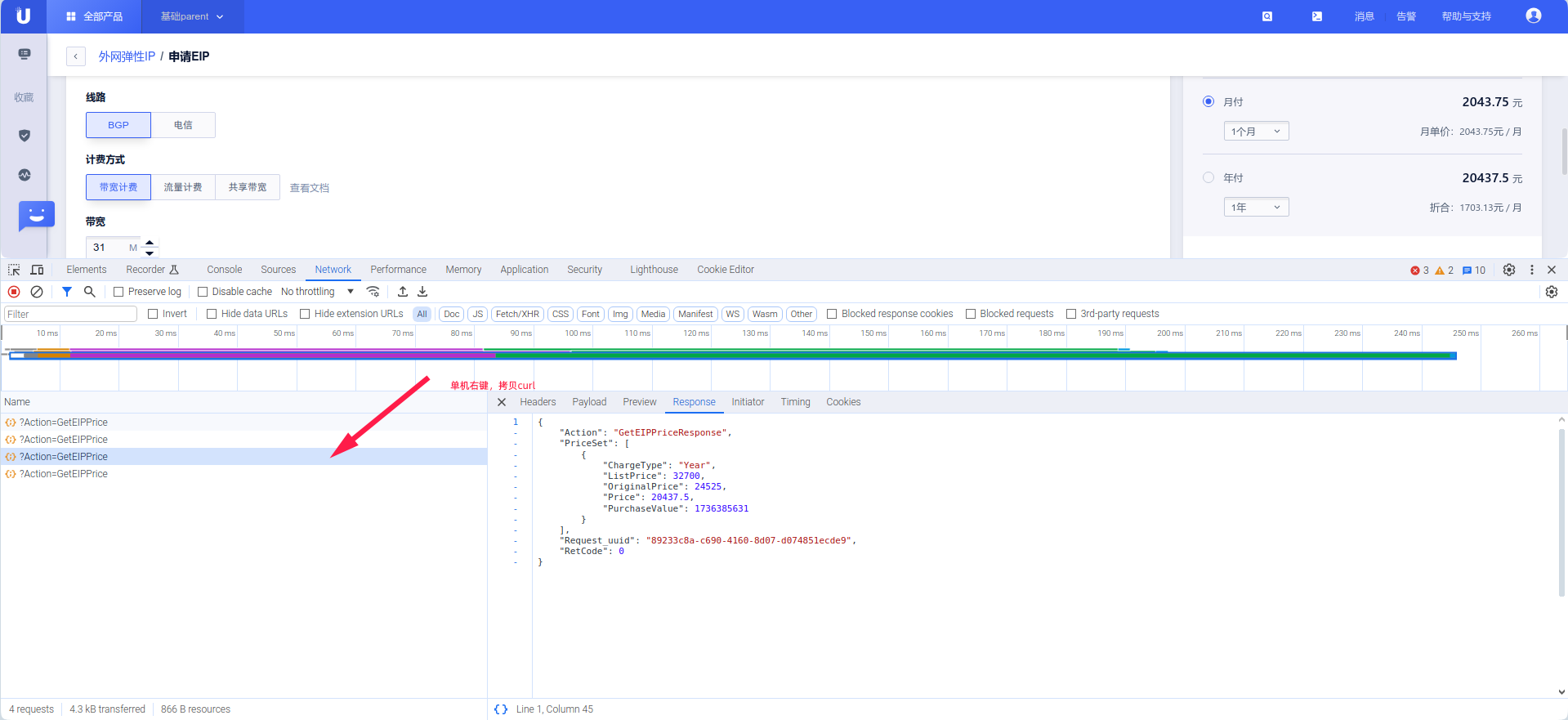The image size is (1568, 720).
Task: Open Network panel settings gear
Action: tap(1552, 292)
